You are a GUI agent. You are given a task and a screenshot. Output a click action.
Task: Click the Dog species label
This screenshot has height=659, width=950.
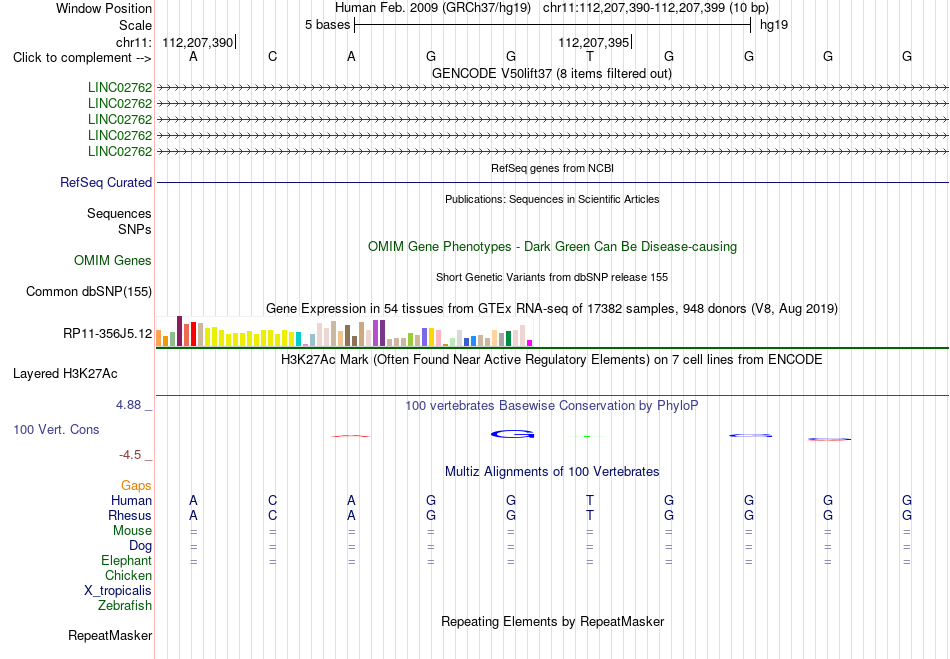pyautogui.click(x=140, y=546)
